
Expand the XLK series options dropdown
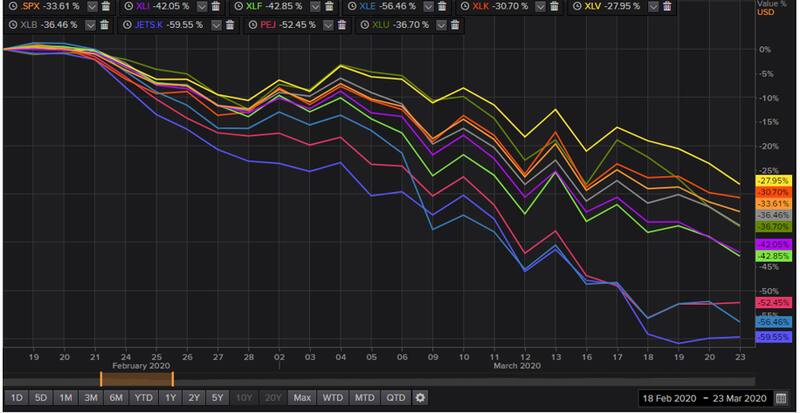point(542,7)
